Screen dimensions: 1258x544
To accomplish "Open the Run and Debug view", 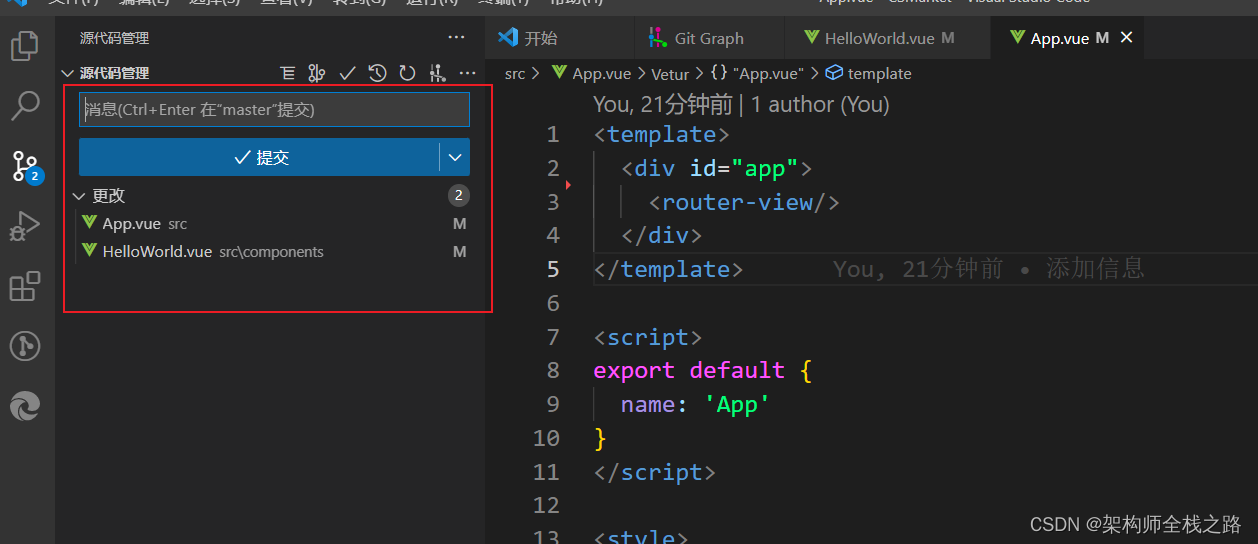I will coord(24,226).
